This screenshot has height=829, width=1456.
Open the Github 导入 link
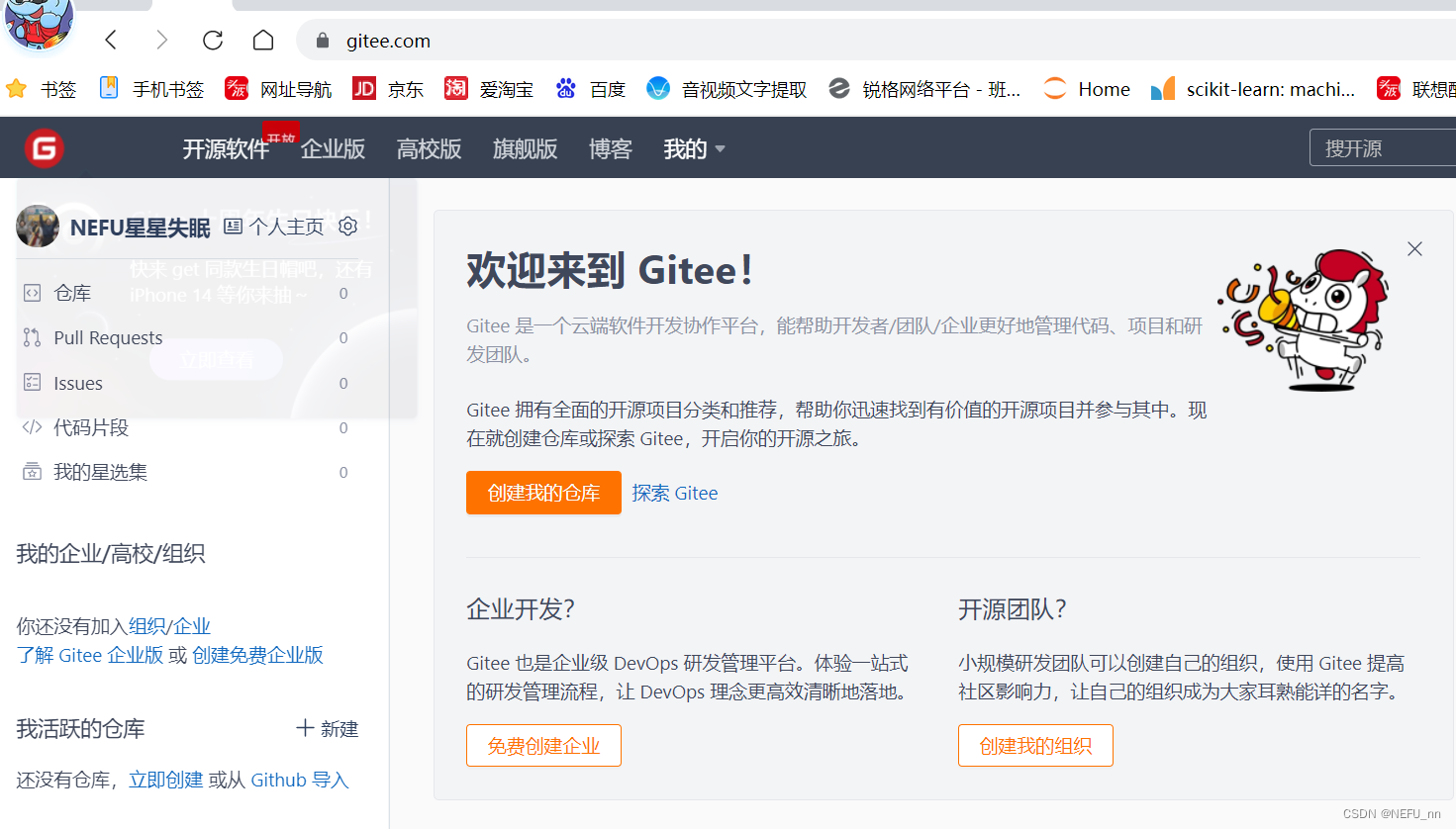point(298,780)
